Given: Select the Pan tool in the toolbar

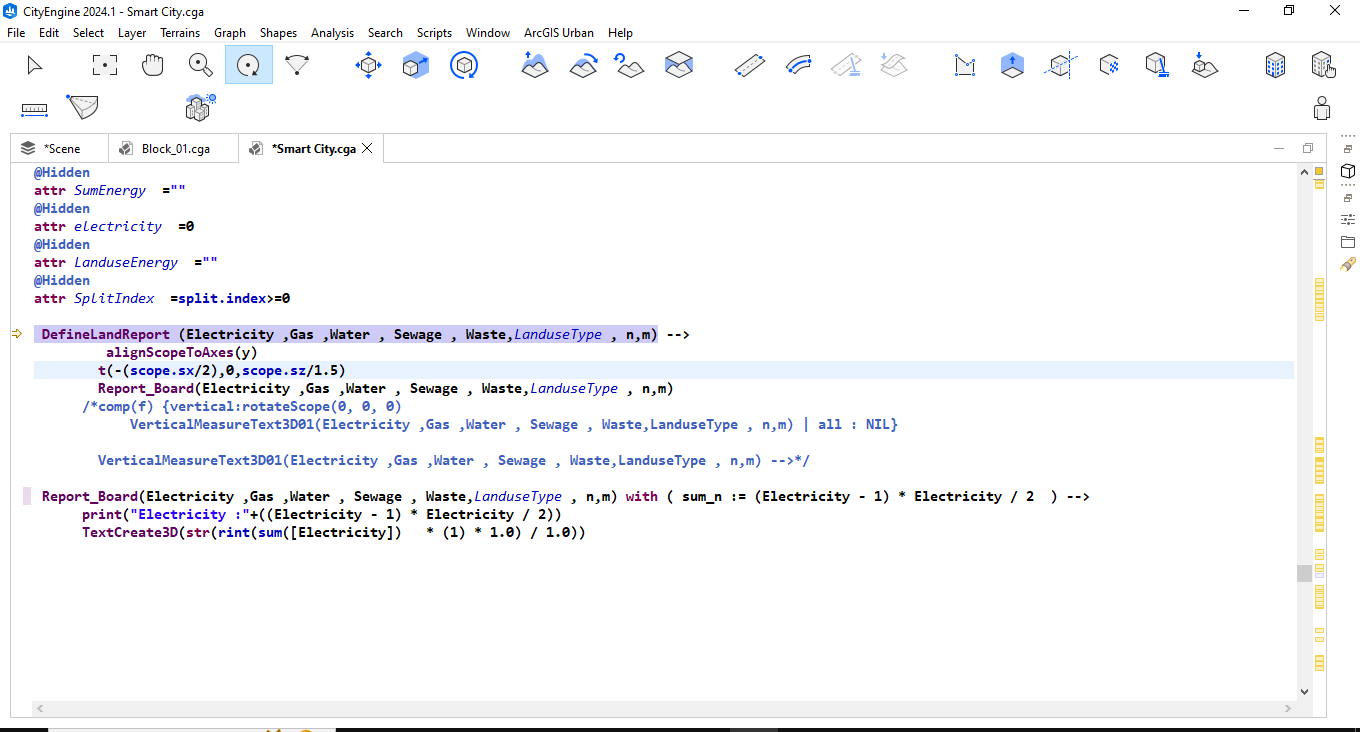Looking at the screenshot, I should [152, 65].
